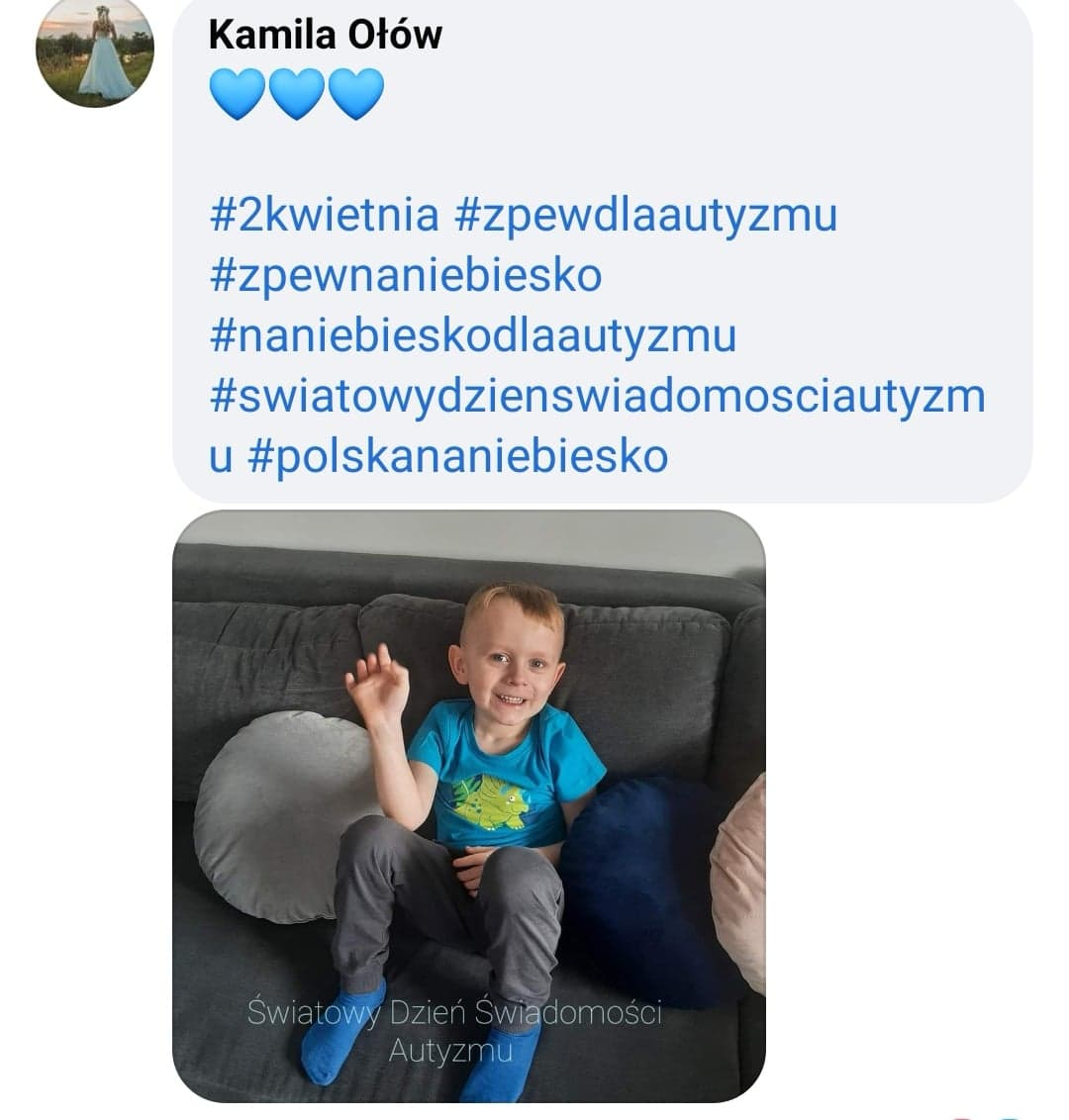
Task: Click the last blue heart emoji
Action: click(356, 94)
